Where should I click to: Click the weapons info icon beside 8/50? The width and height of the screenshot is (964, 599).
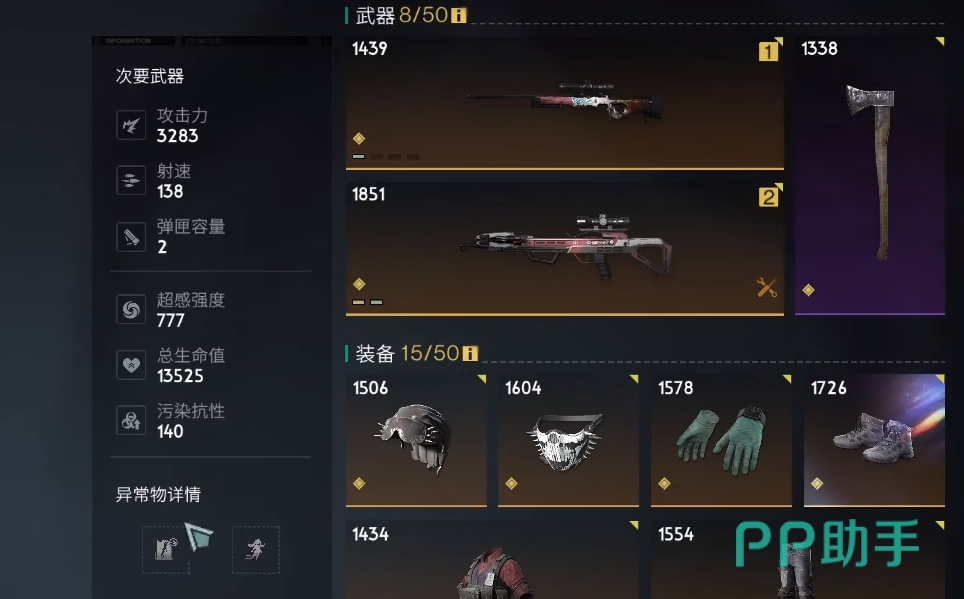[459, 15]
